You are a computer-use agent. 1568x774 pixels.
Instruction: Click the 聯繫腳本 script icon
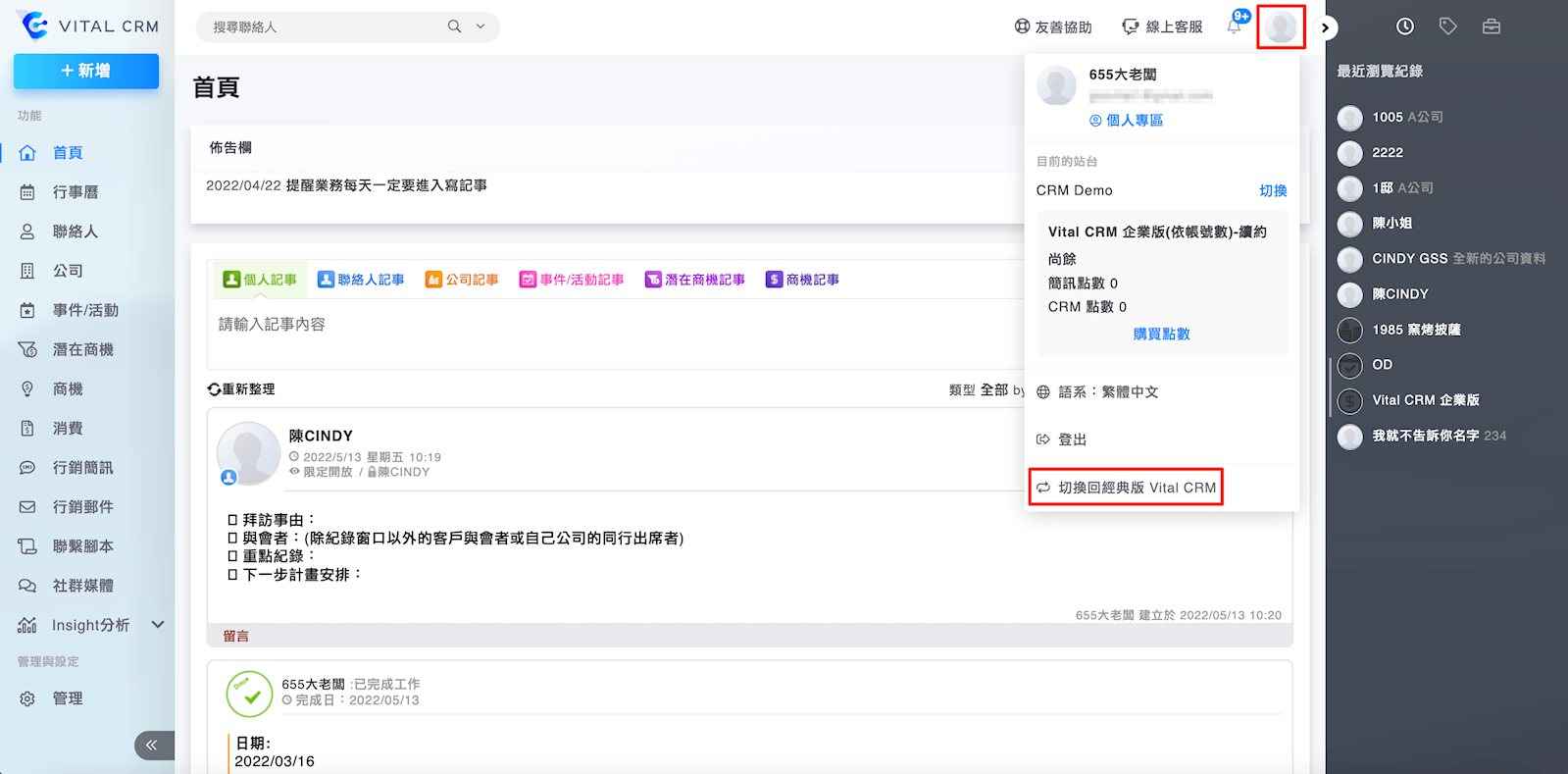coord(27,546)
